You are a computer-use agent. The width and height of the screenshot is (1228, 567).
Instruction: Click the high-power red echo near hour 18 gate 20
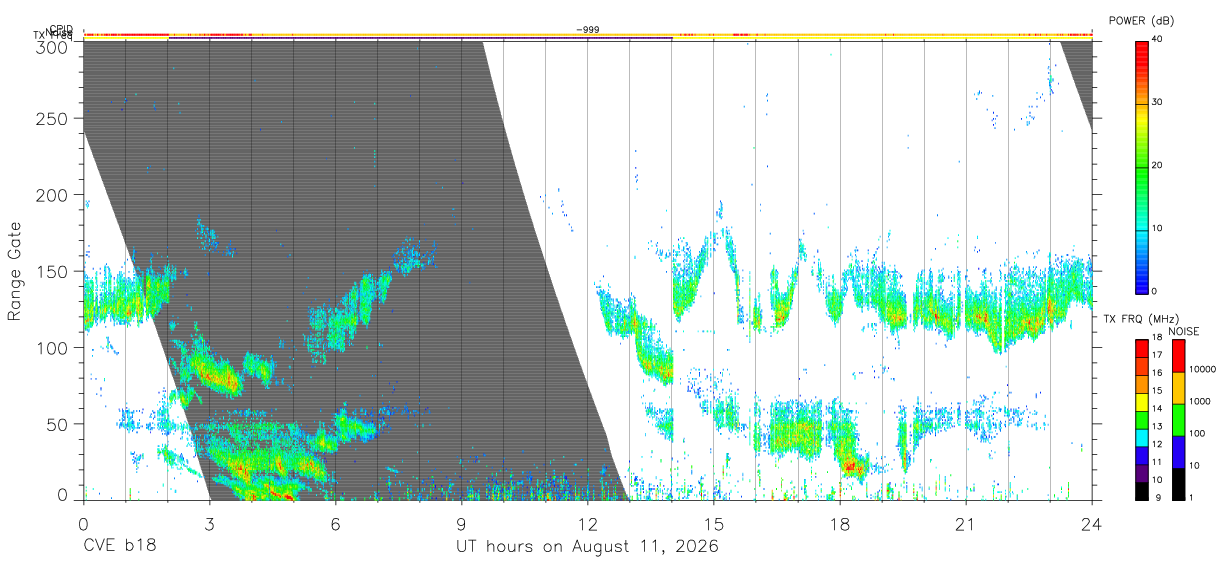coord(851,465)
